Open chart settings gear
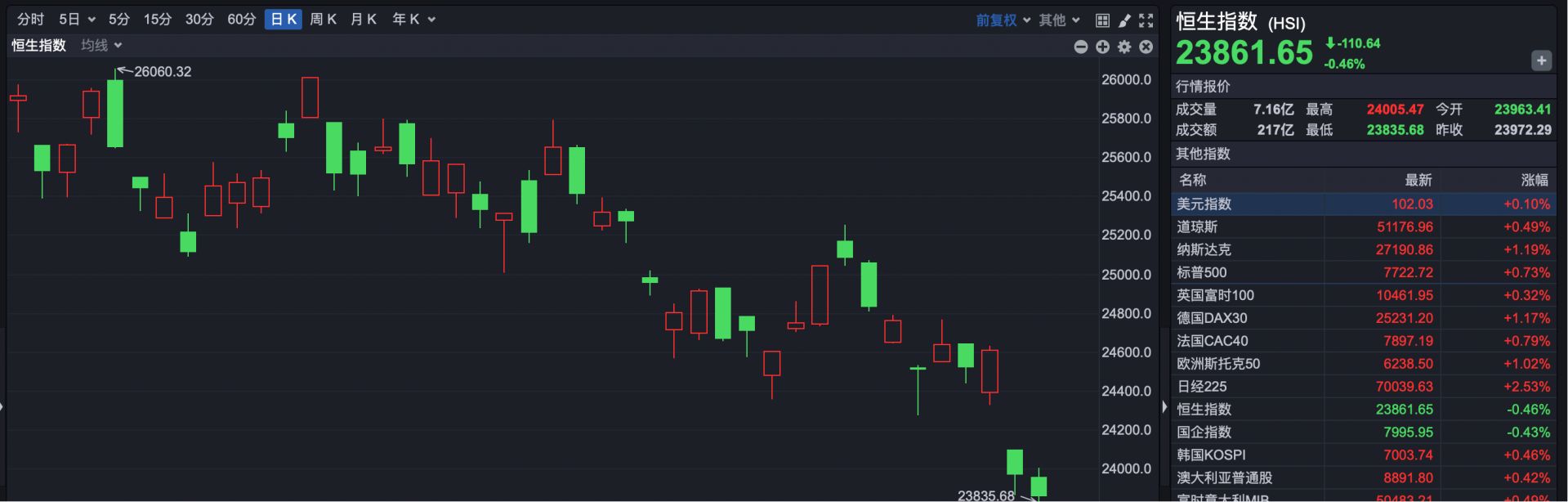Viewport: 1568px width, 502px height. tap(1124, 47)
